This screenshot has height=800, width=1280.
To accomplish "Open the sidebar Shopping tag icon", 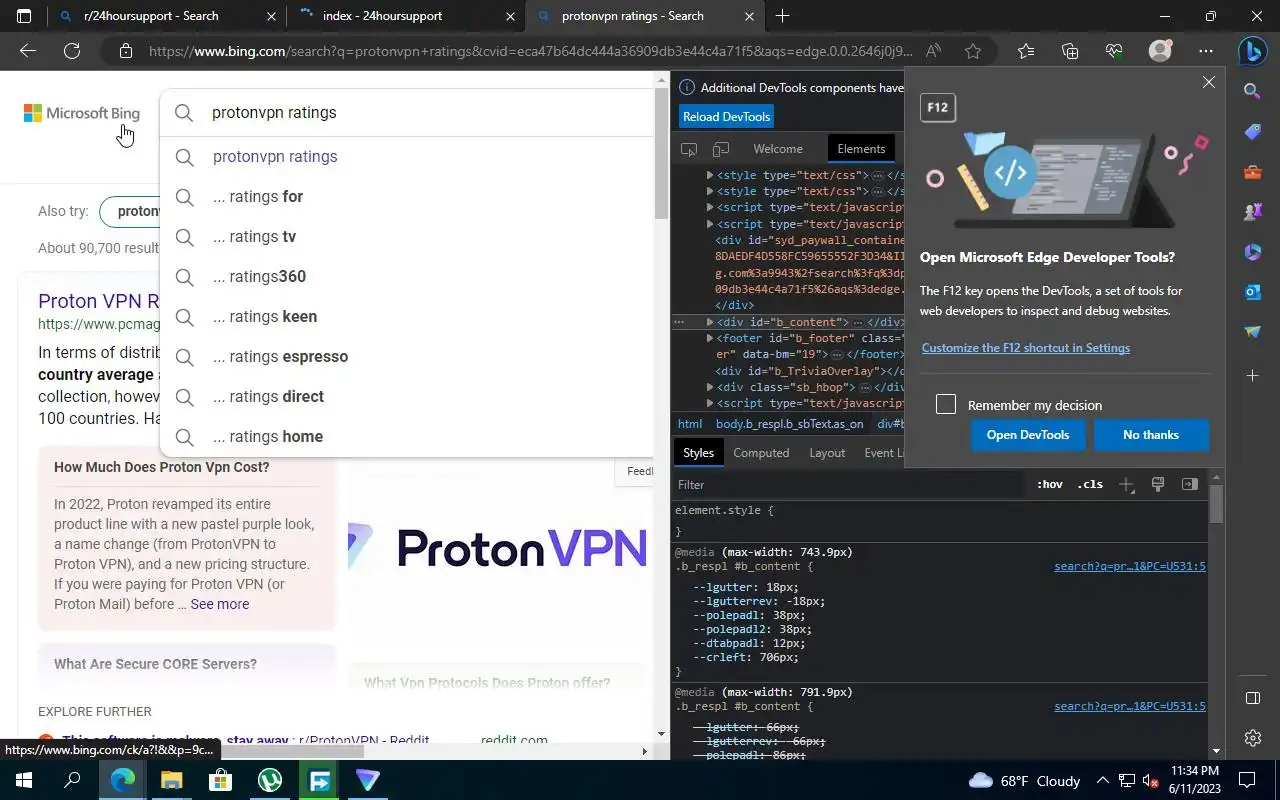I will (x=1253, y=132).
